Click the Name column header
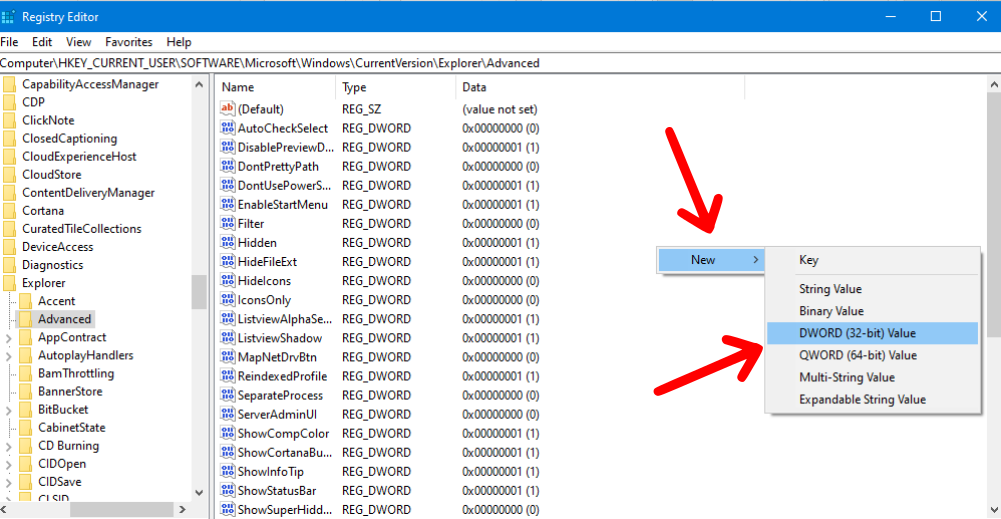The height and width of the screenshot is (519, 1001). tap(238, 87)
